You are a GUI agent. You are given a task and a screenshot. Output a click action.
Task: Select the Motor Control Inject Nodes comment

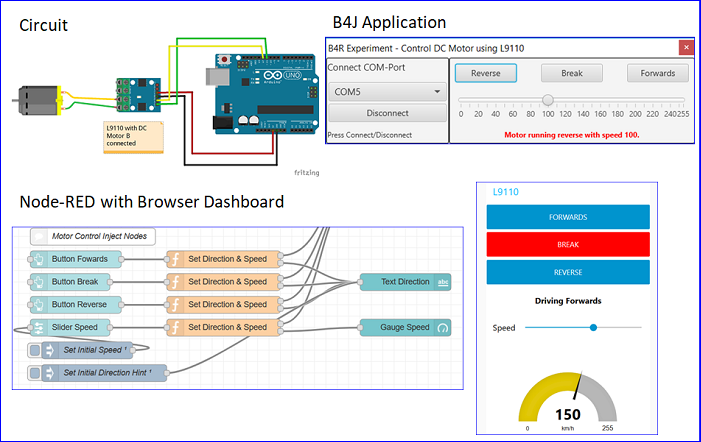click(93, 236)
